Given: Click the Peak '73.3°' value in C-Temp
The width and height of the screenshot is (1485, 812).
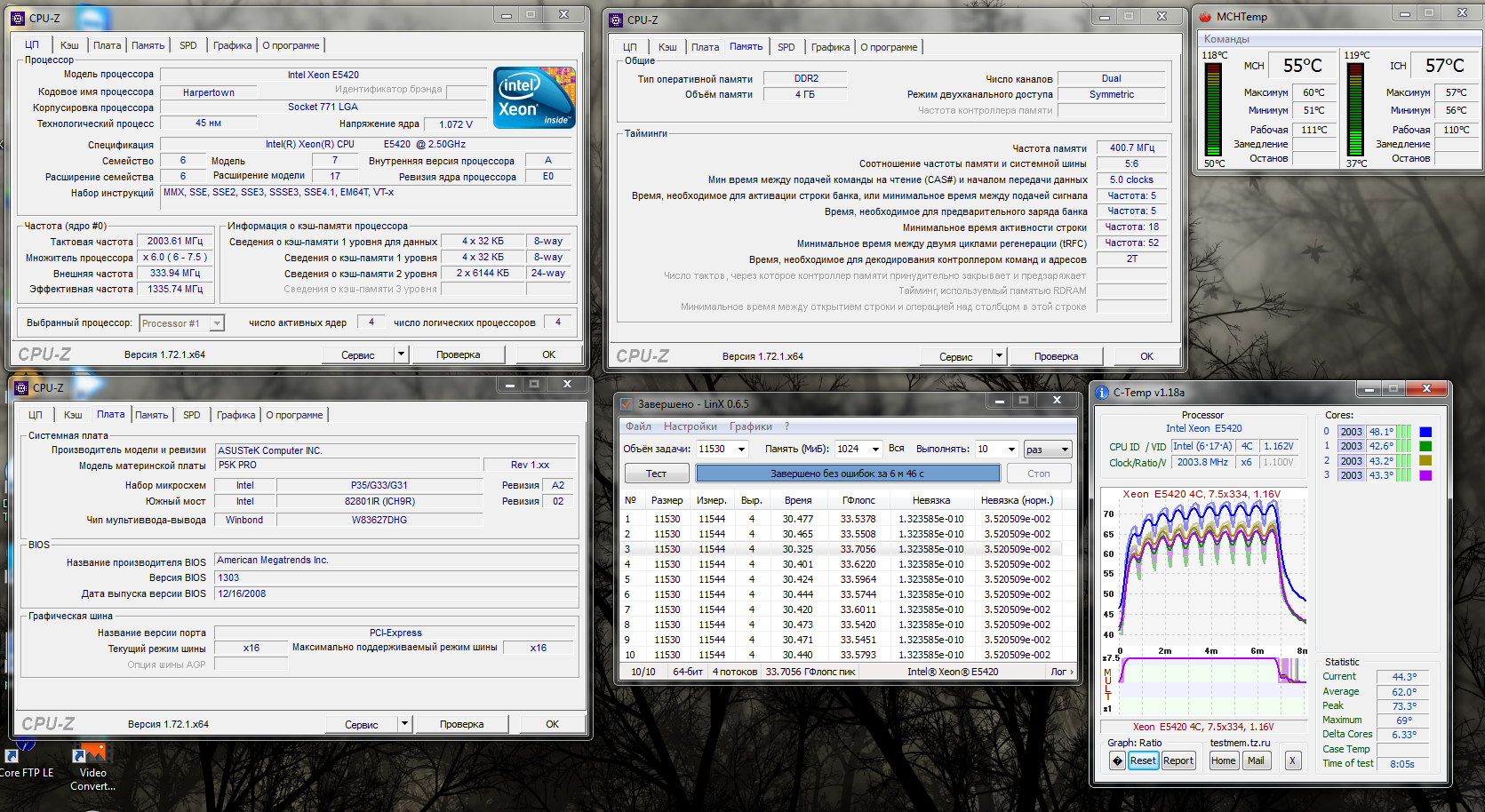Looking at the screenshot, I should pyautogui.click(x=1404, y=706).
